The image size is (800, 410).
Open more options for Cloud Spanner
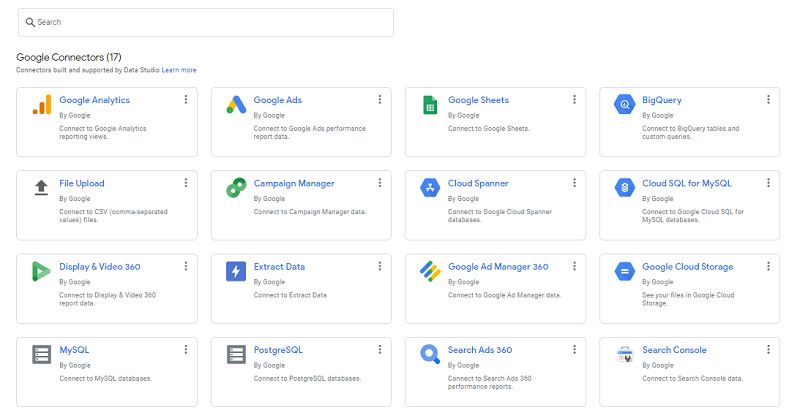pos(574,183)
